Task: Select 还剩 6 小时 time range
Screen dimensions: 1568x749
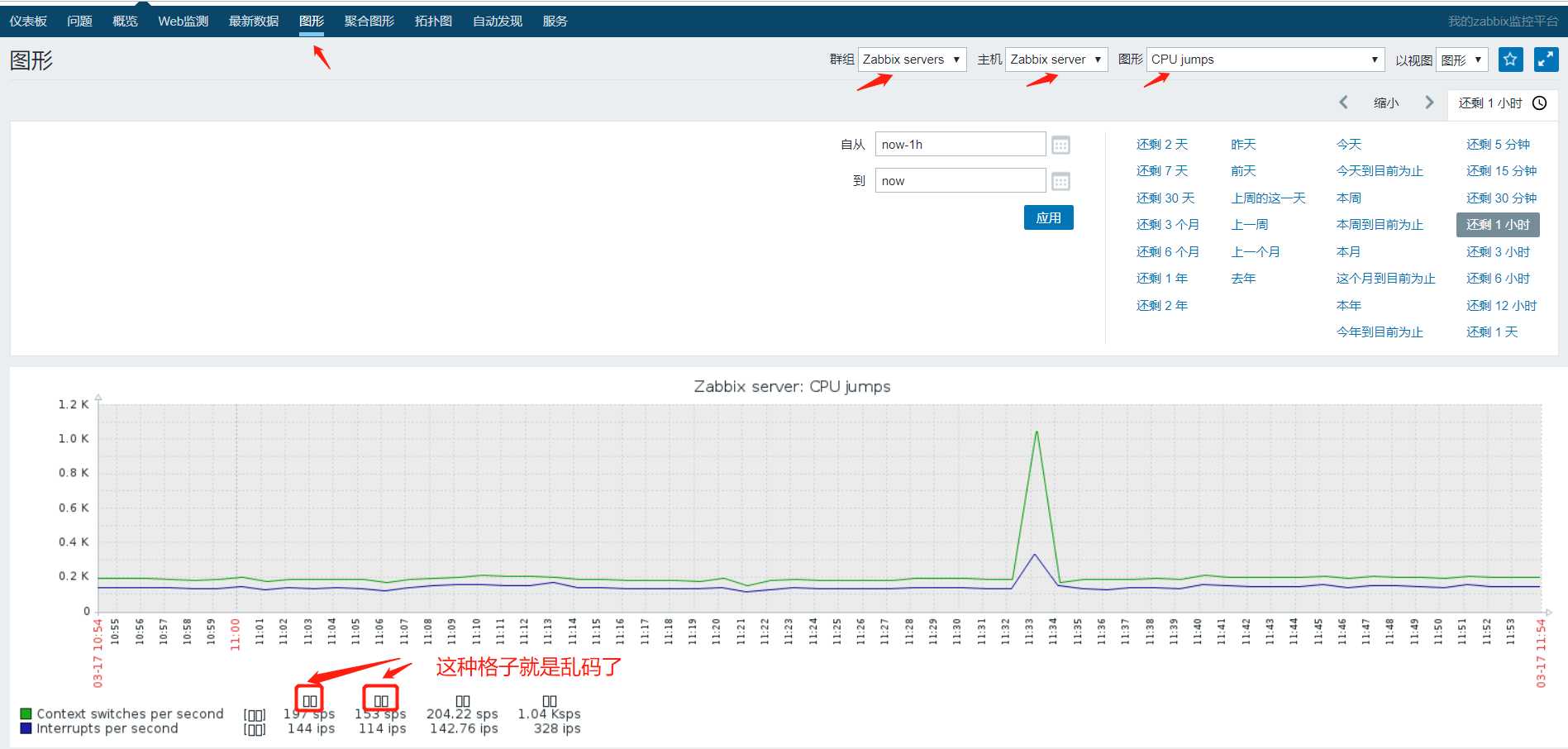Action: point(1499,278)
